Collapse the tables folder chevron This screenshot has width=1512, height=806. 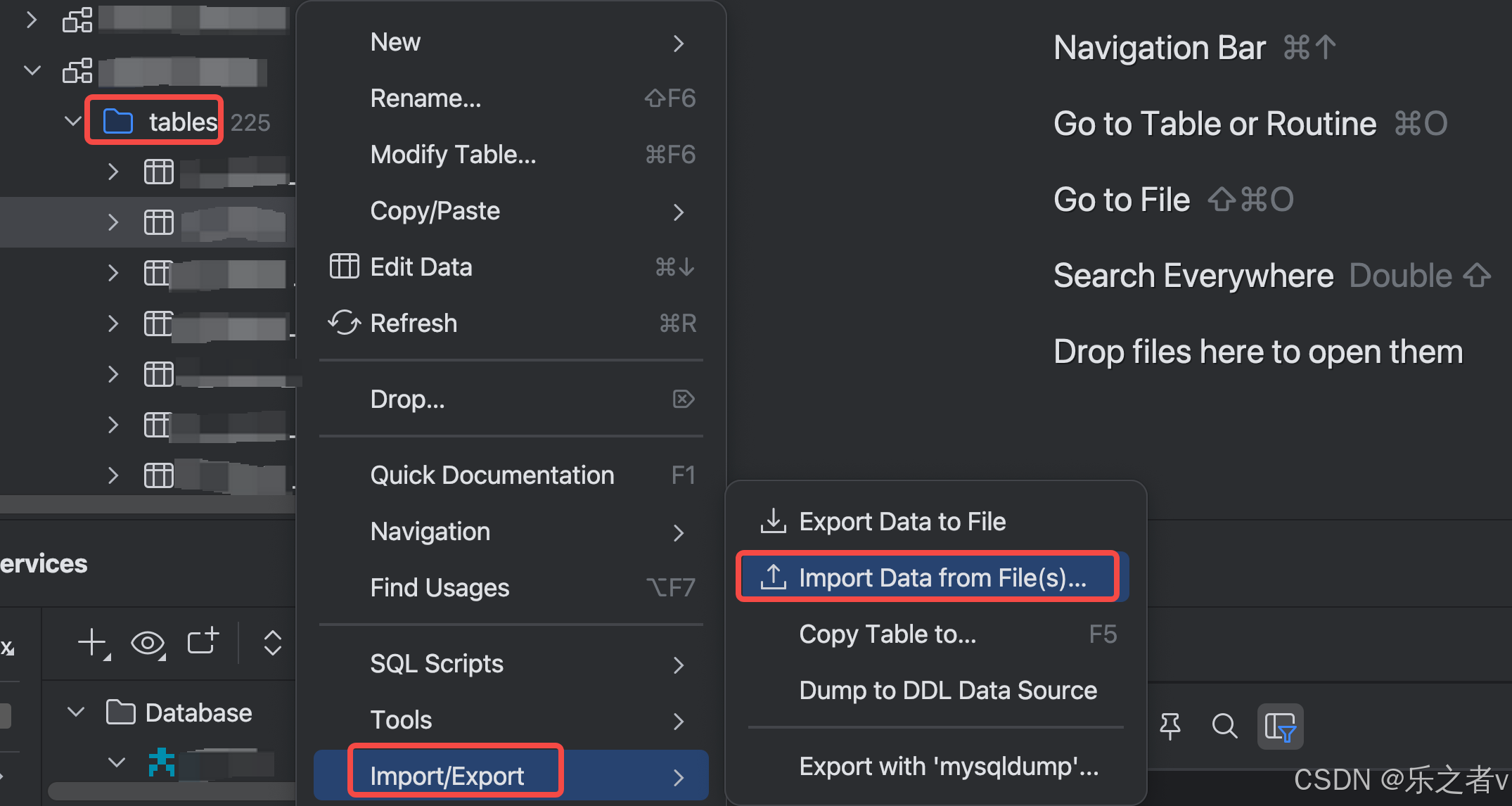tap(73, 122)
